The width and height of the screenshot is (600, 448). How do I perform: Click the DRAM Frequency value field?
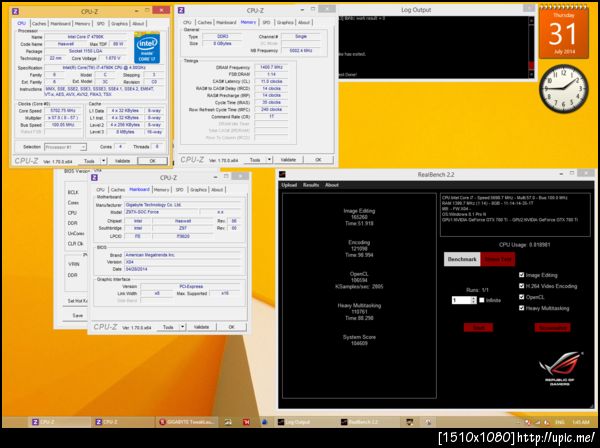(271, 67)
